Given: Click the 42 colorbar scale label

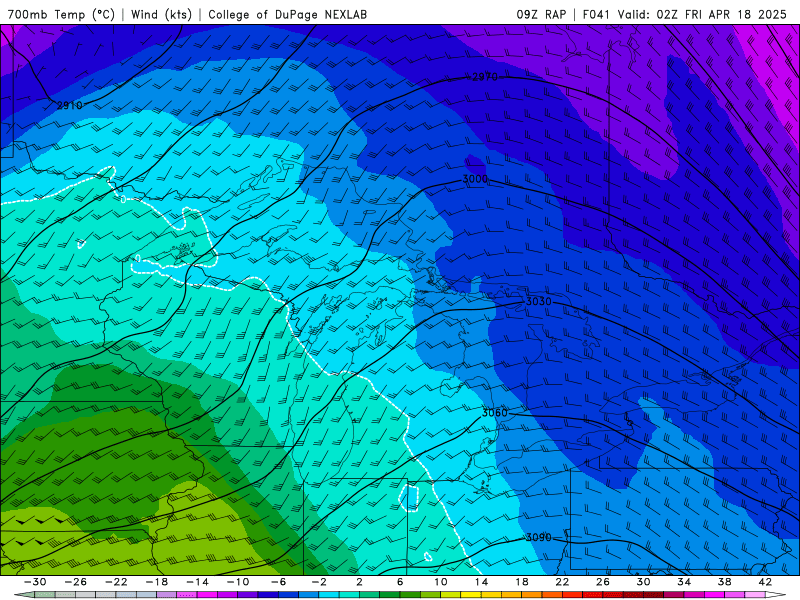Looking at the screenshot, I should (765, 582).
